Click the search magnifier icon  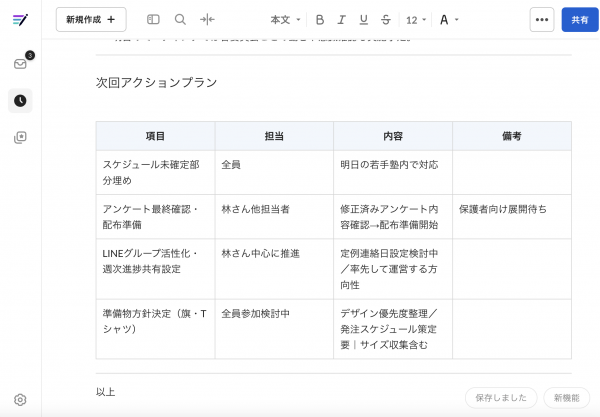[x=180, y=19]
